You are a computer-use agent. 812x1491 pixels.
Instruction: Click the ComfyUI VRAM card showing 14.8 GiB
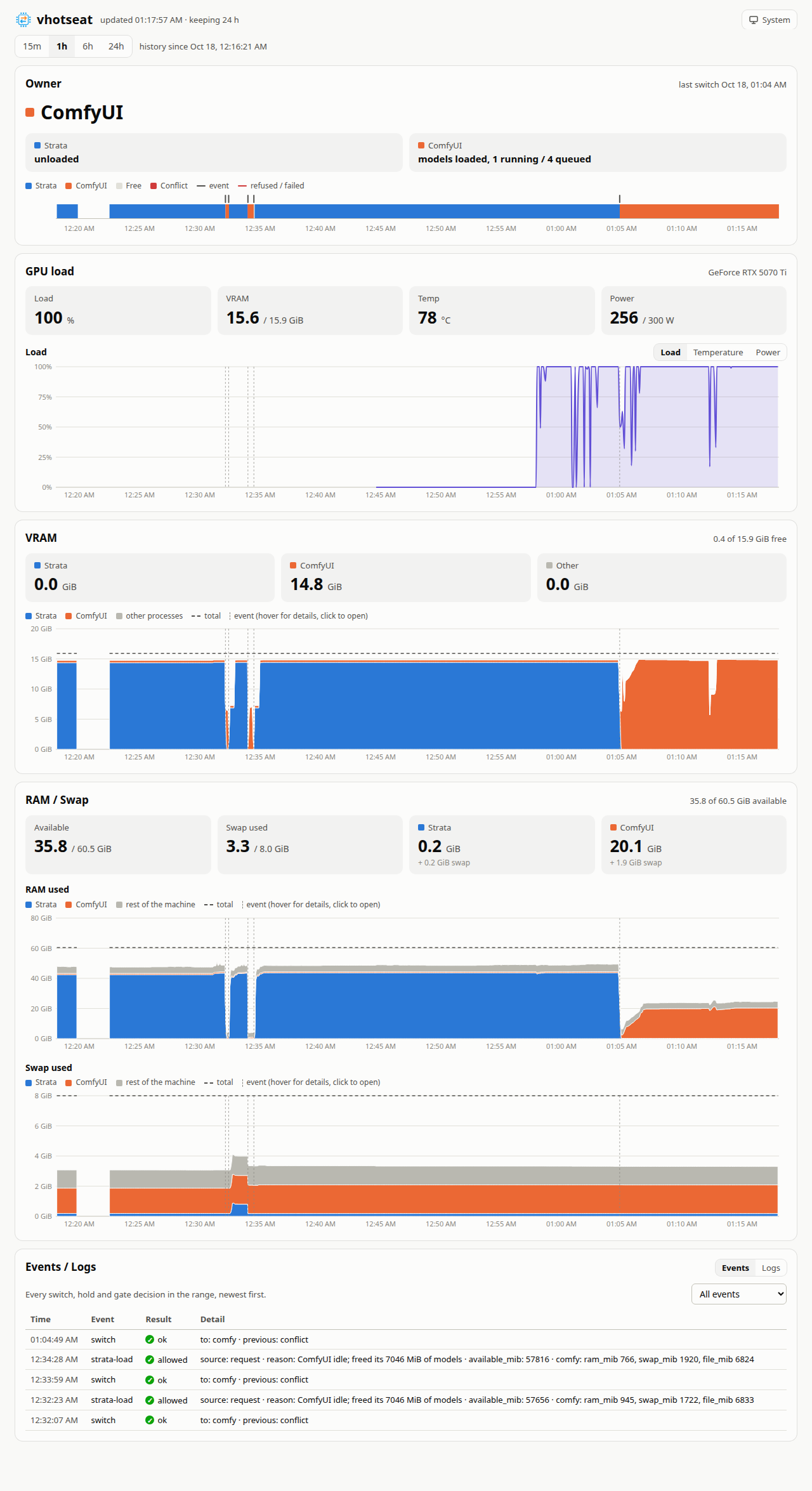(405, 577)
